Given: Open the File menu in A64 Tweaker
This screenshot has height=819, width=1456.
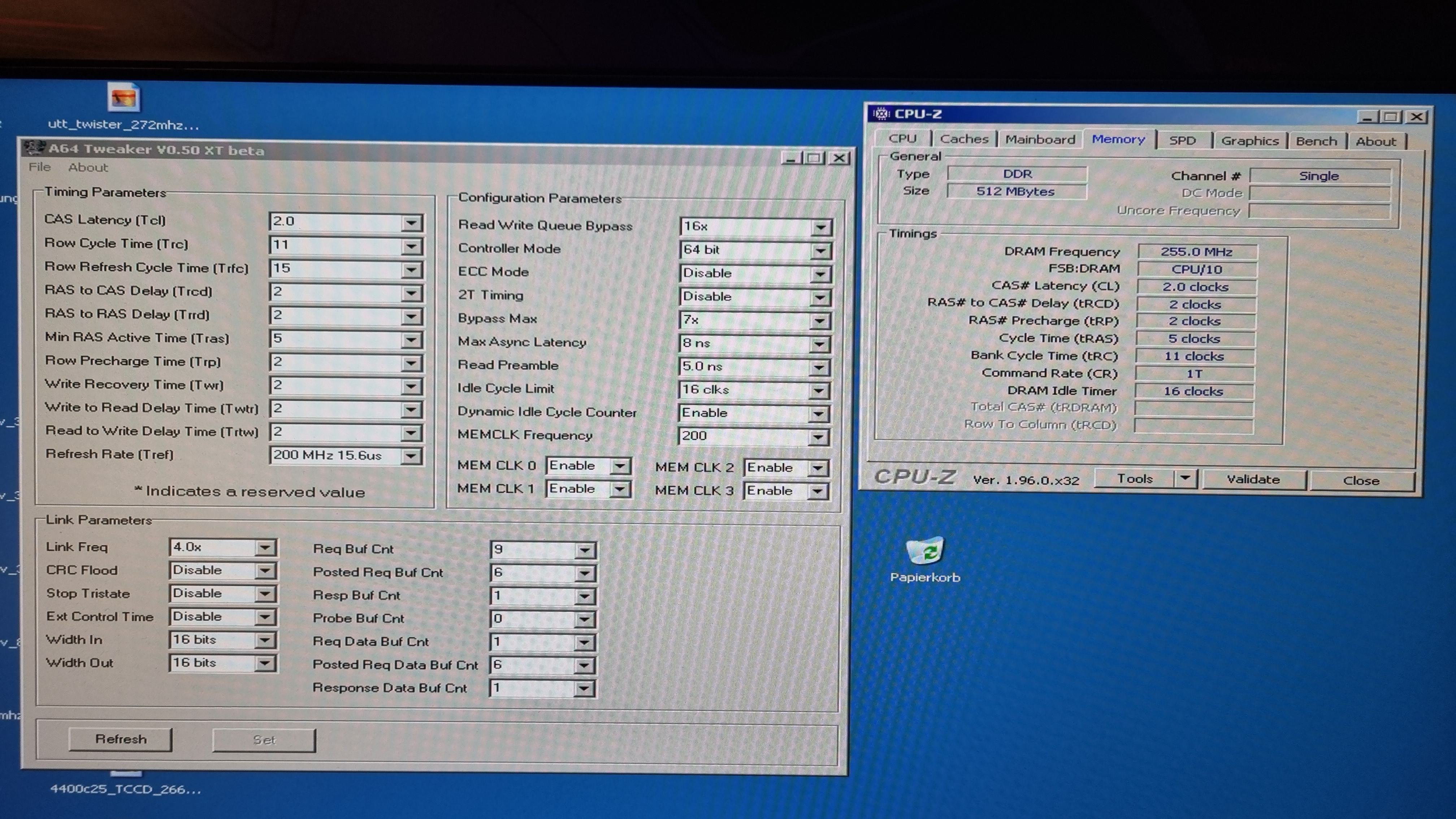Looking at the screenshot, I should 40,167.
